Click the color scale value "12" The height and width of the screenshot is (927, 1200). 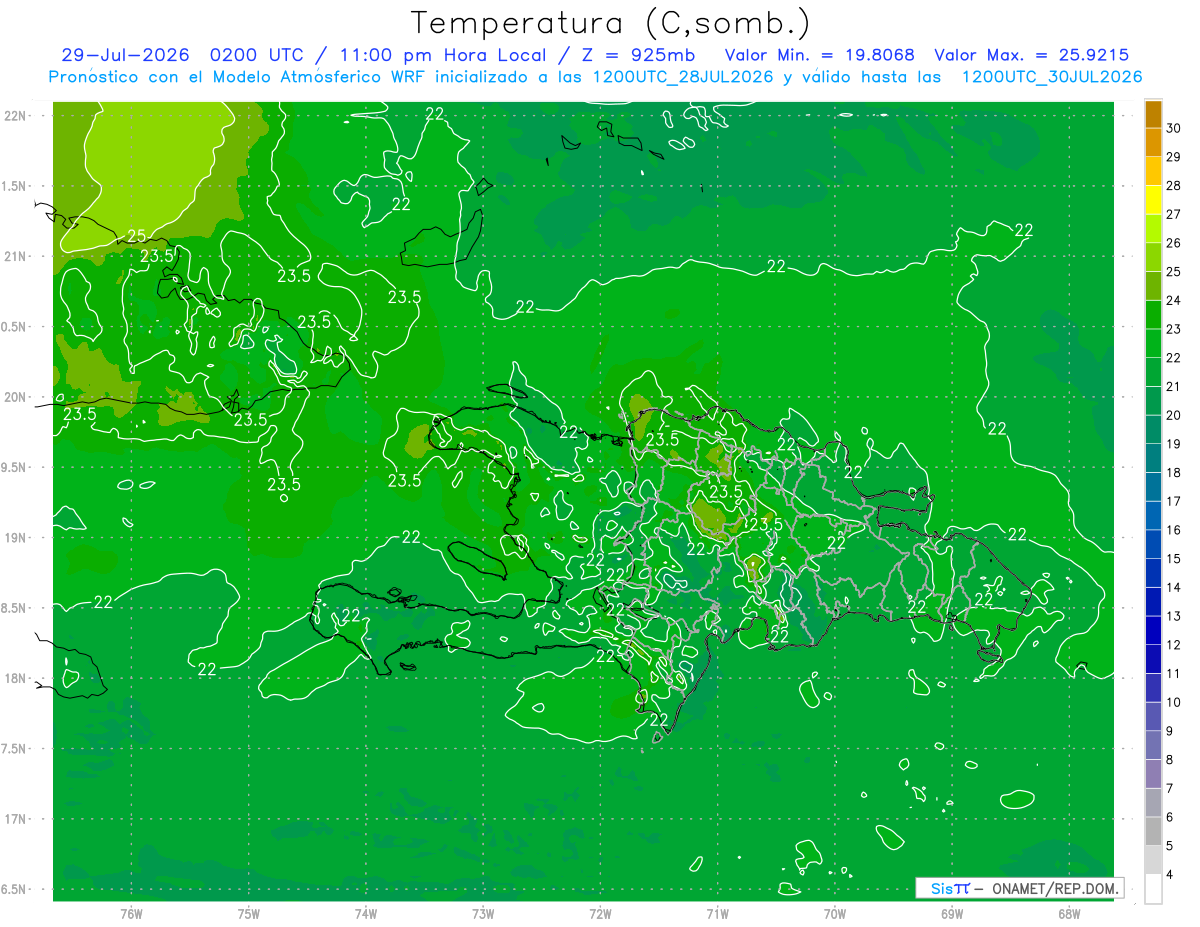(x=1173, y=645)
